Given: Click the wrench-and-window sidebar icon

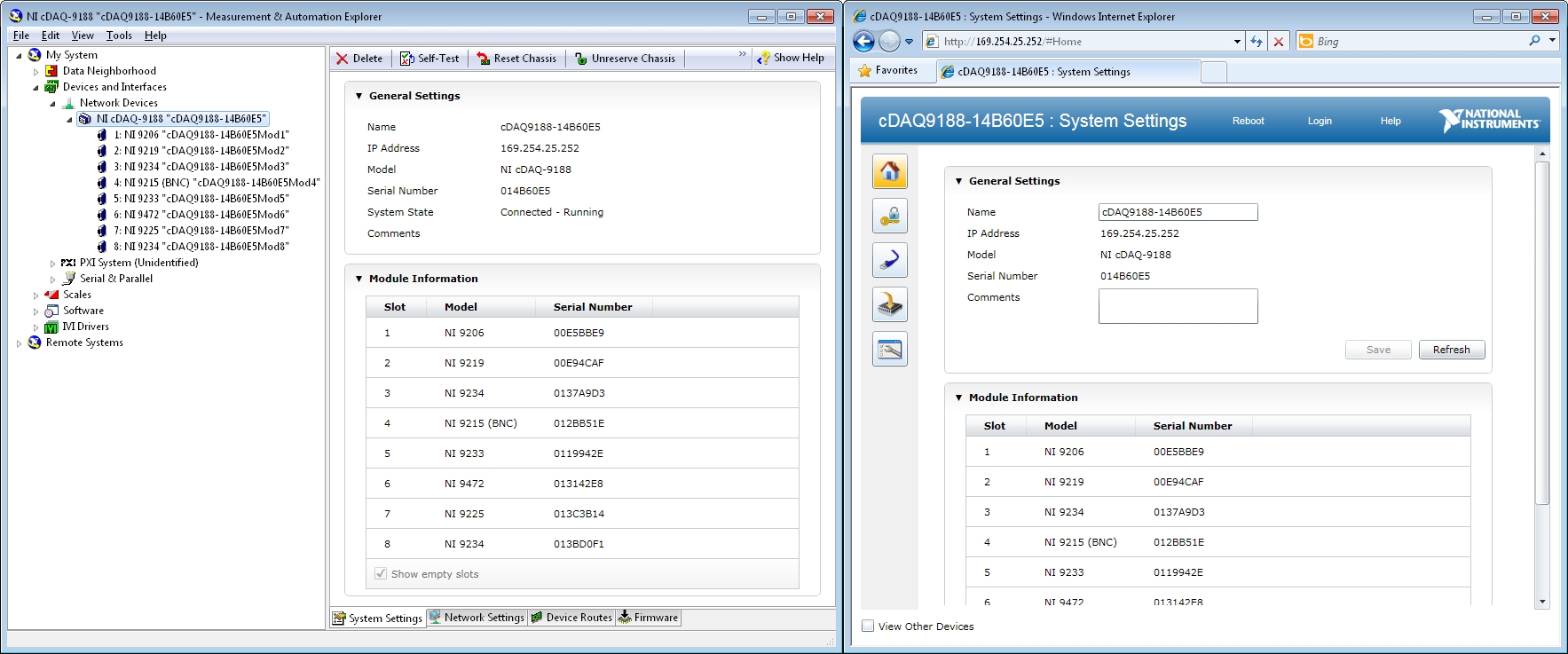Looking at the screenshot, I should coord(889,350).
